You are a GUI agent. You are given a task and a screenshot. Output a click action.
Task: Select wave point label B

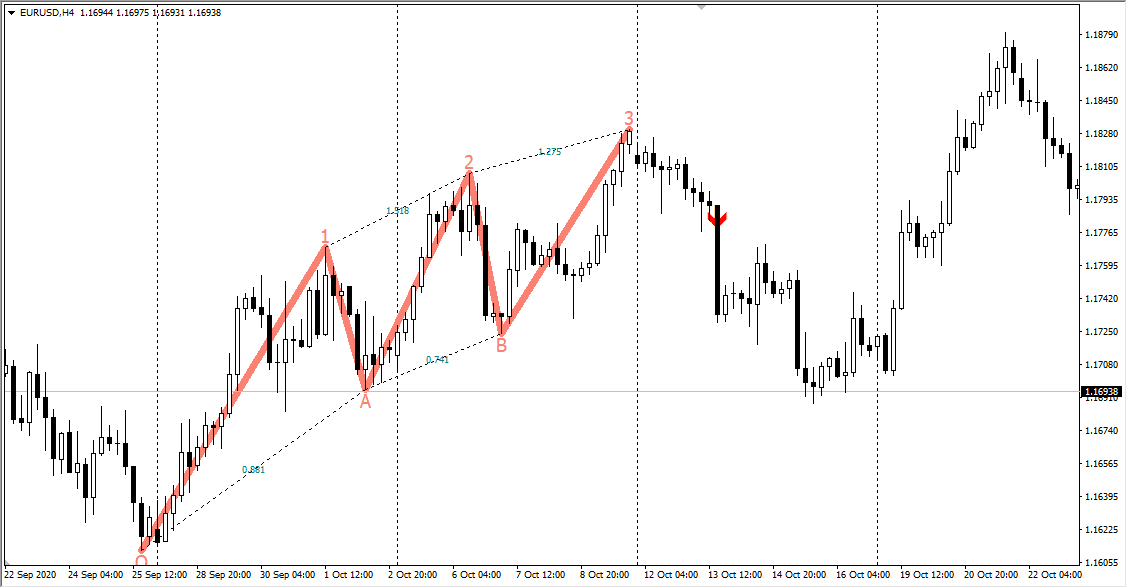[x=501, y=346]
